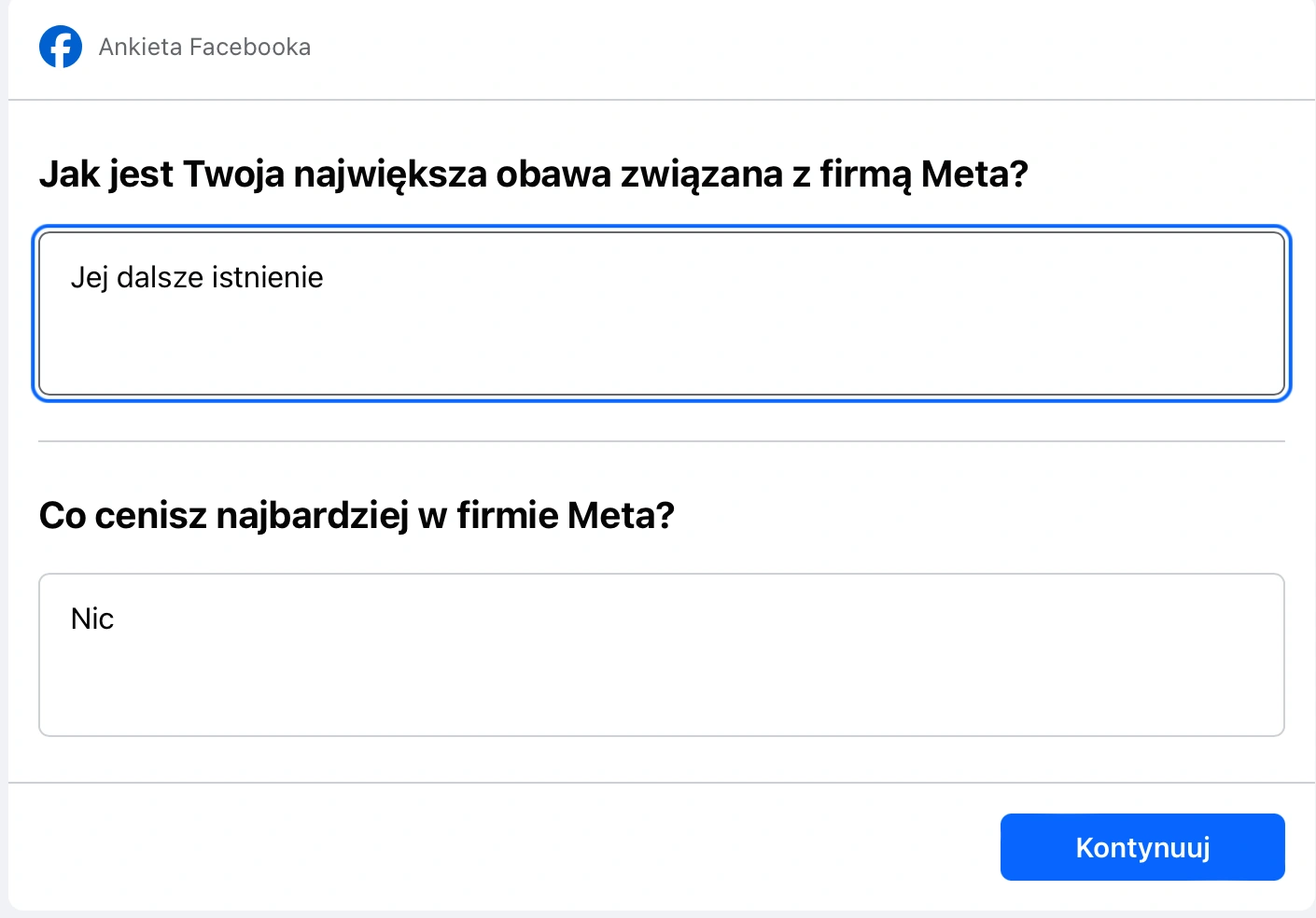Click the 'Jak jest Twoja największa obawa' question heading
The height and width of the screenshot is (918, 1316).
pos(533,174)
